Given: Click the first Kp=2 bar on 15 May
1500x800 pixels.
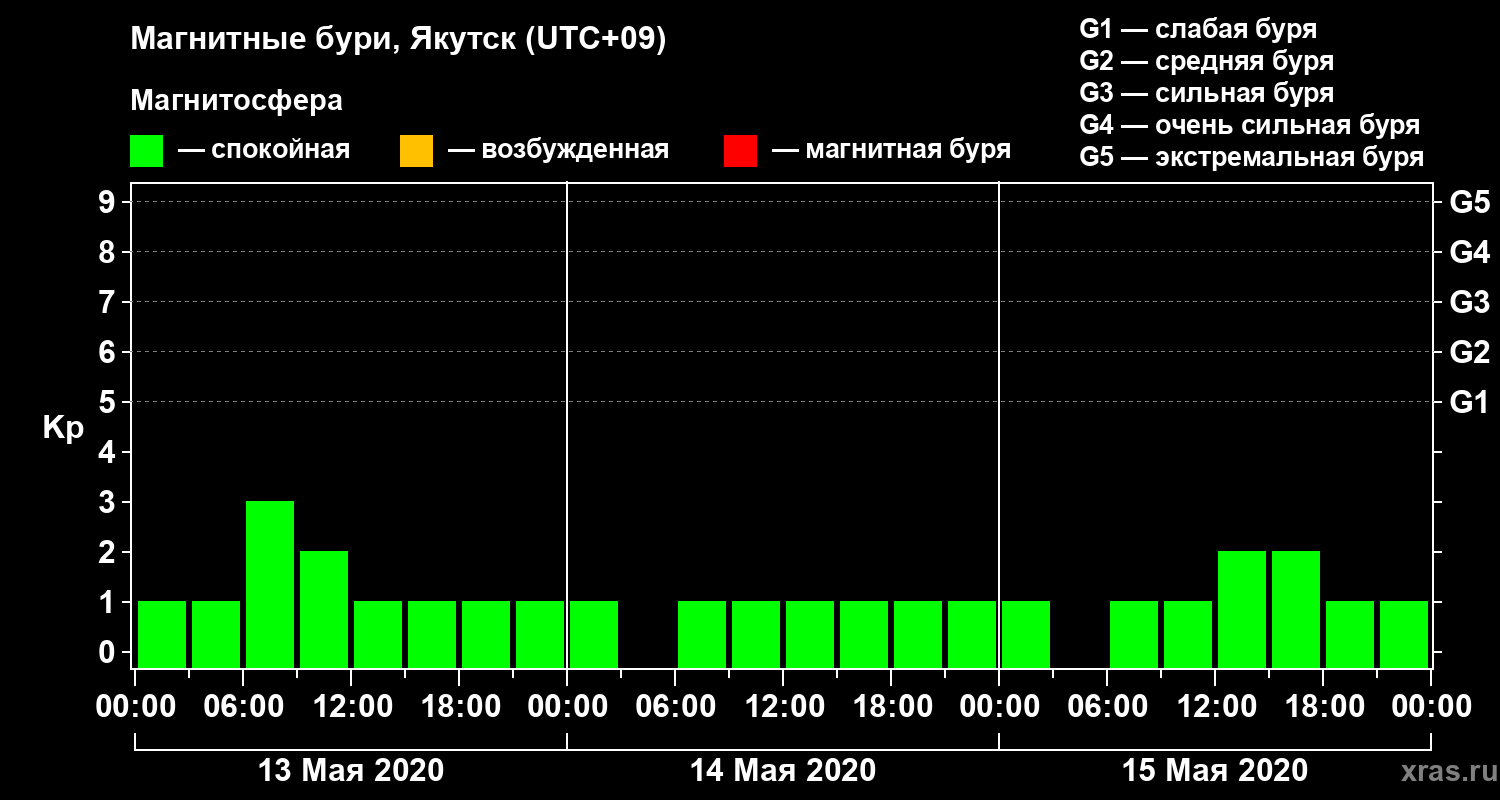Looking at the screenshot, I should (x=1242, y=609).
